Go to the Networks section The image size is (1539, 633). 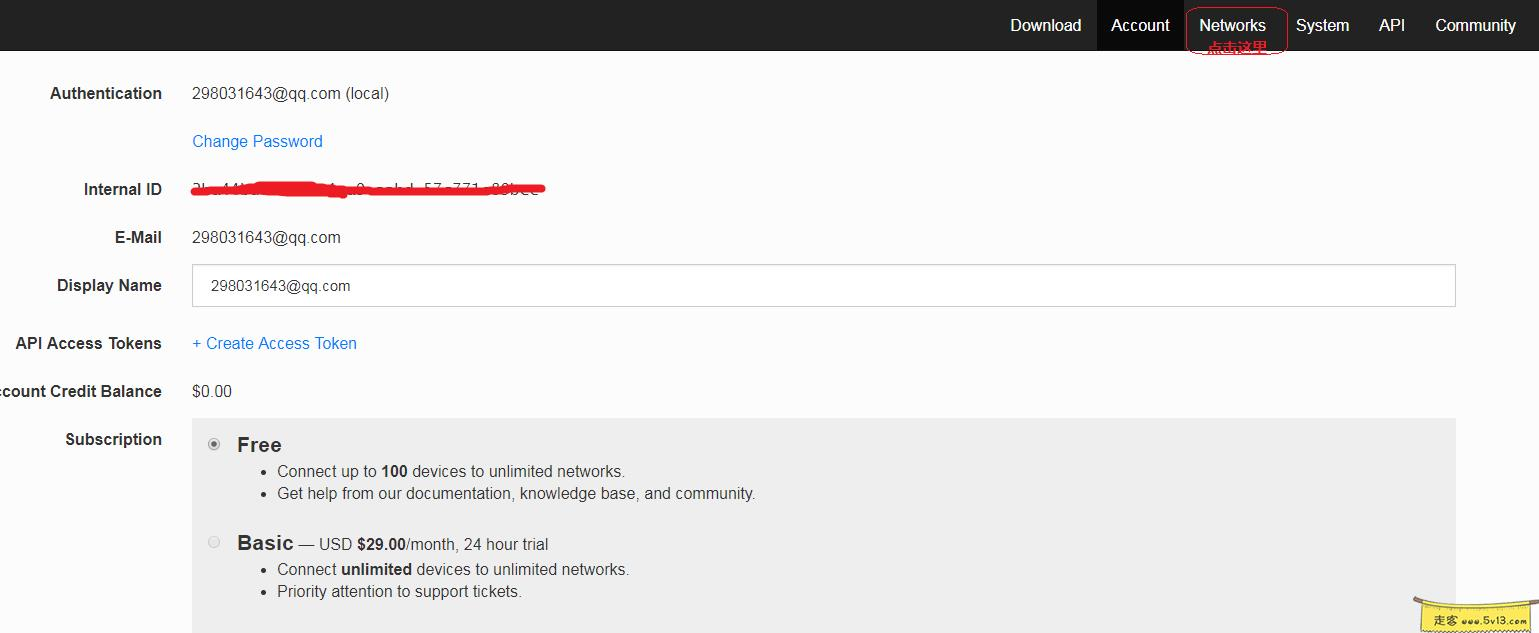click(1232, 26)
